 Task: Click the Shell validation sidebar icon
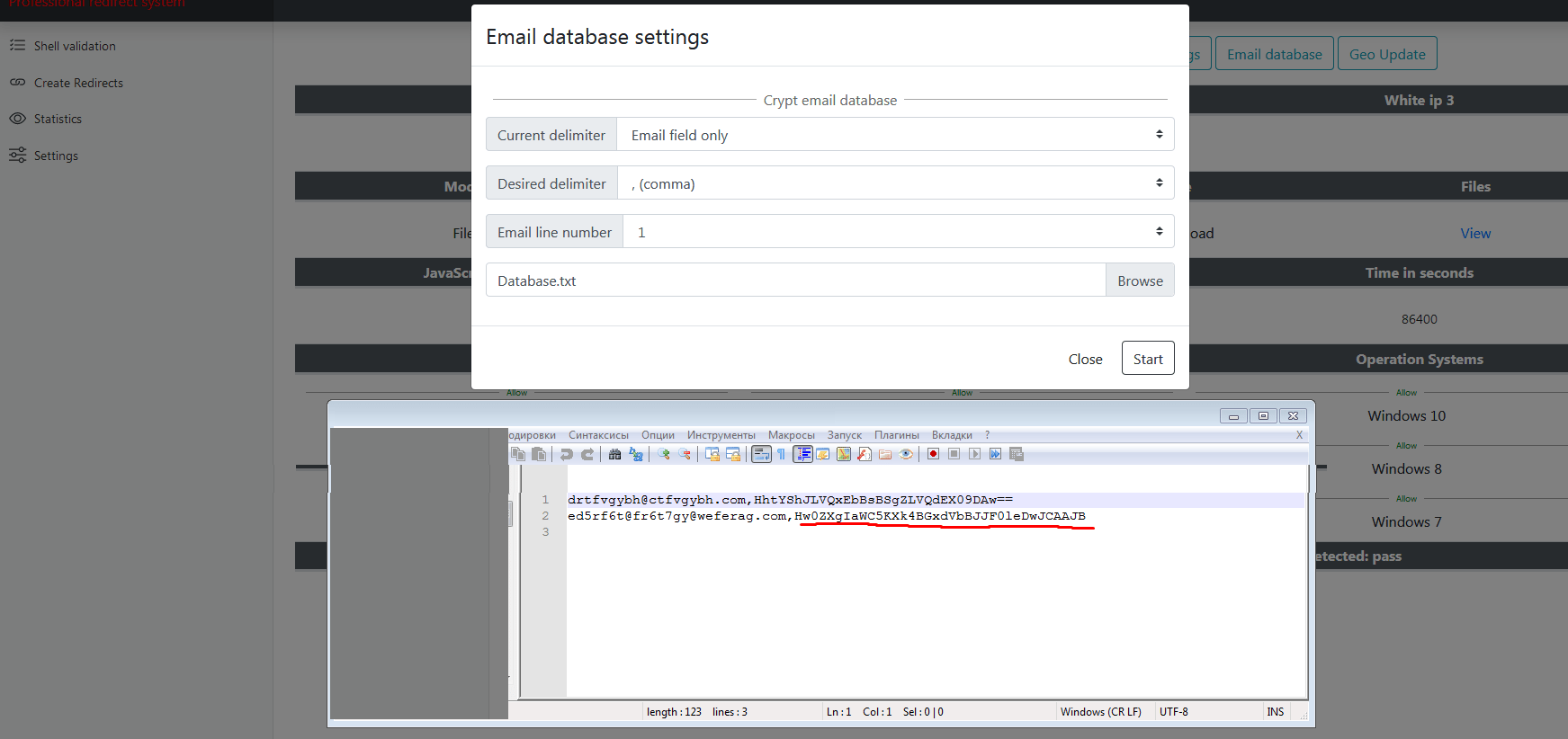pyautogui.click(x=17, y=45)
